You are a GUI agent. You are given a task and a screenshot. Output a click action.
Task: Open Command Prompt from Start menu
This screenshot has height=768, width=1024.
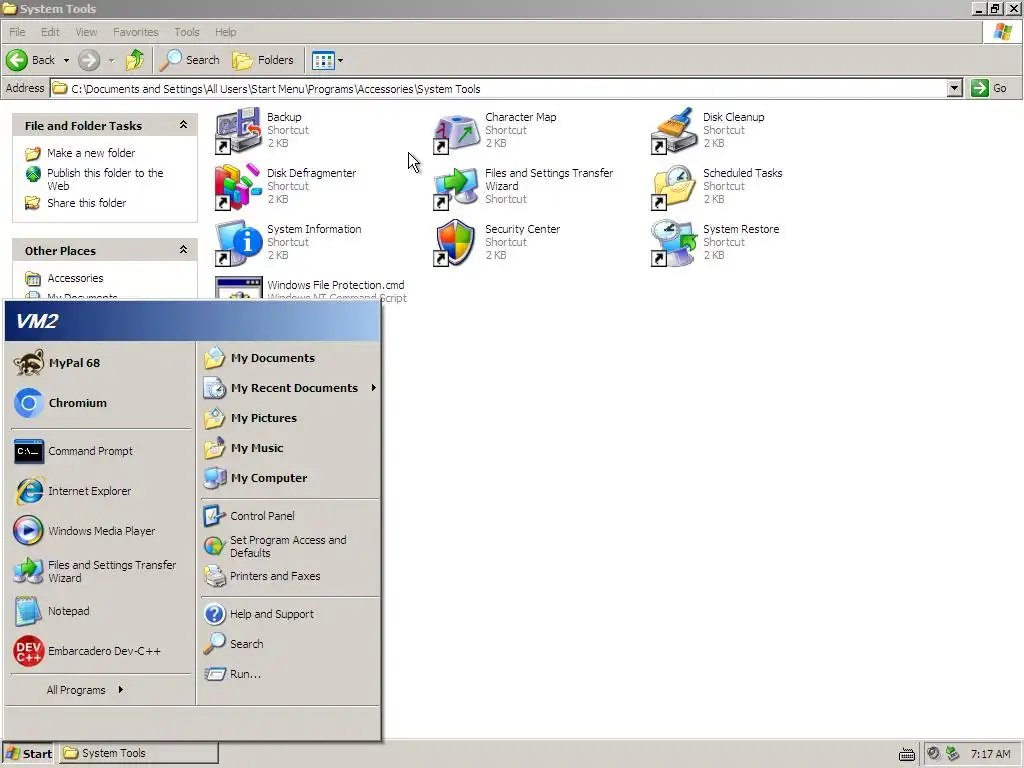(x=101, y=451)
